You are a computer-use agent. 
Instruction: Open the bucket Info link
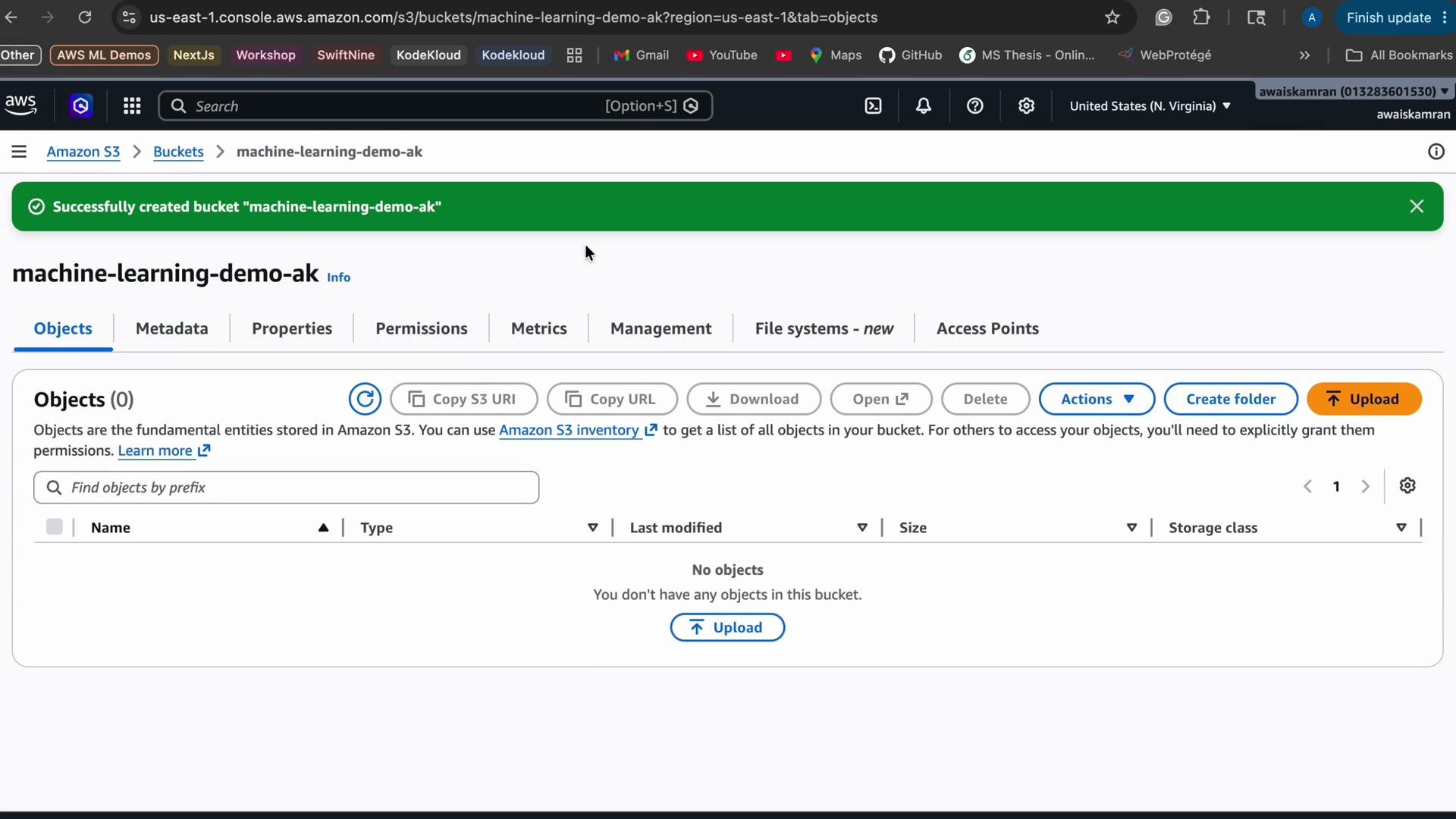[338, 278]
